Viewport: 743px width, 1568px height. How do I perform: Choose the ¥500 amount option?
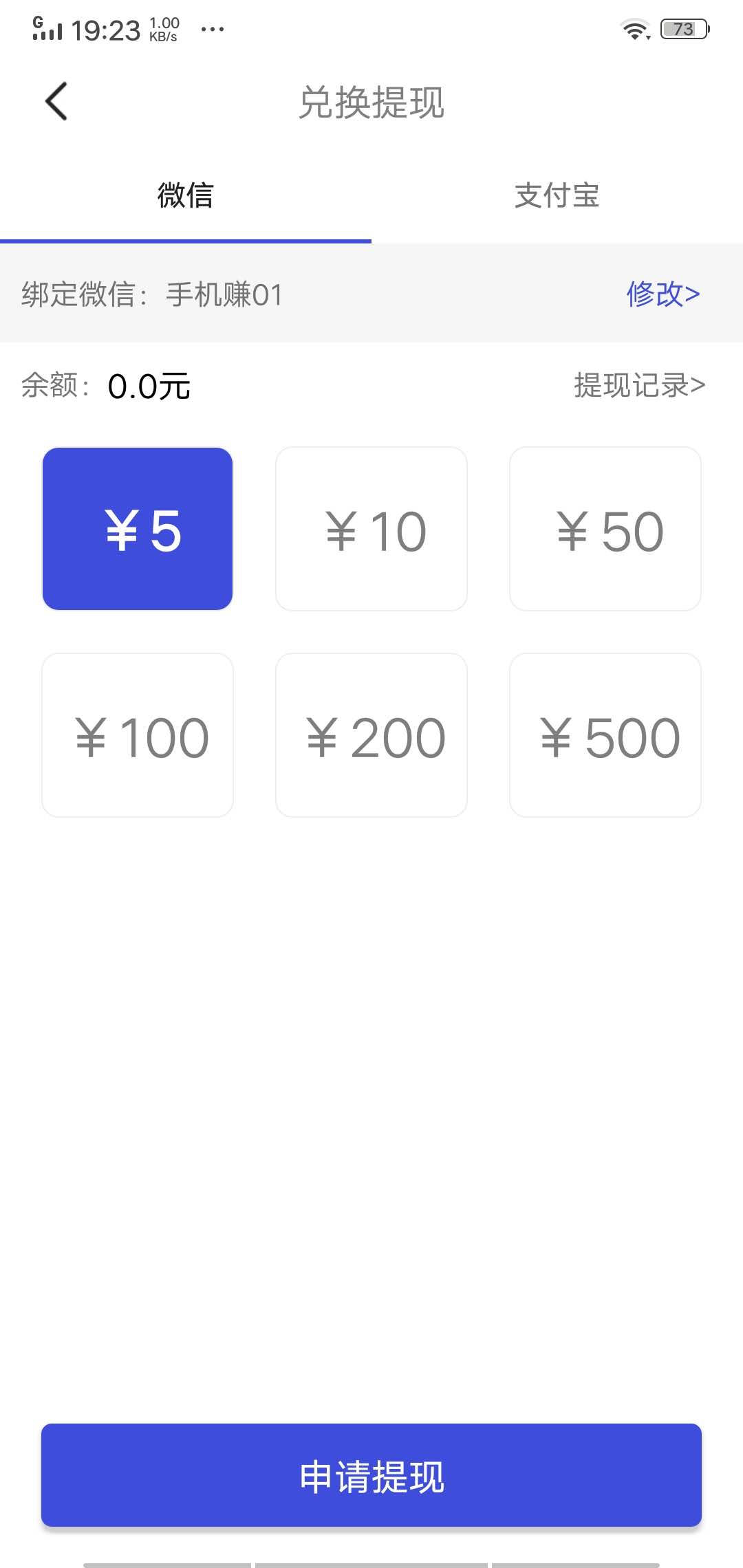605,735
